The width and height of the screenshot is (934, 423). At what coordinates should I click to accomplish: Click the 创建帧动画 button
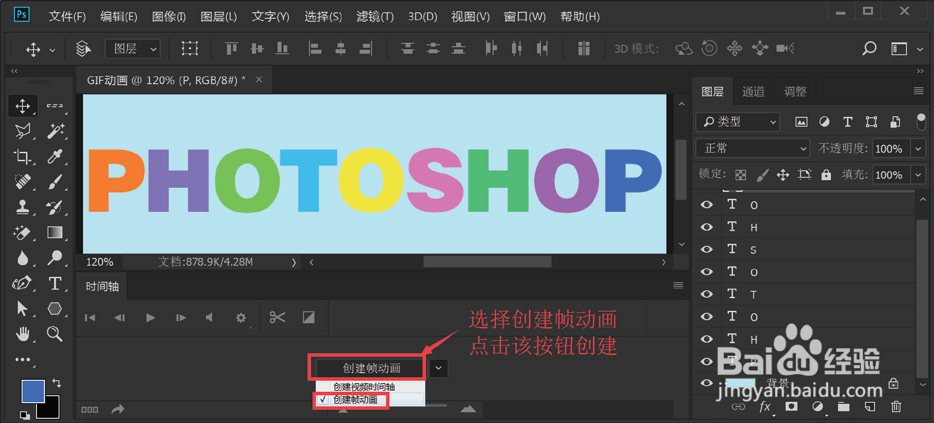coord(372,368)
